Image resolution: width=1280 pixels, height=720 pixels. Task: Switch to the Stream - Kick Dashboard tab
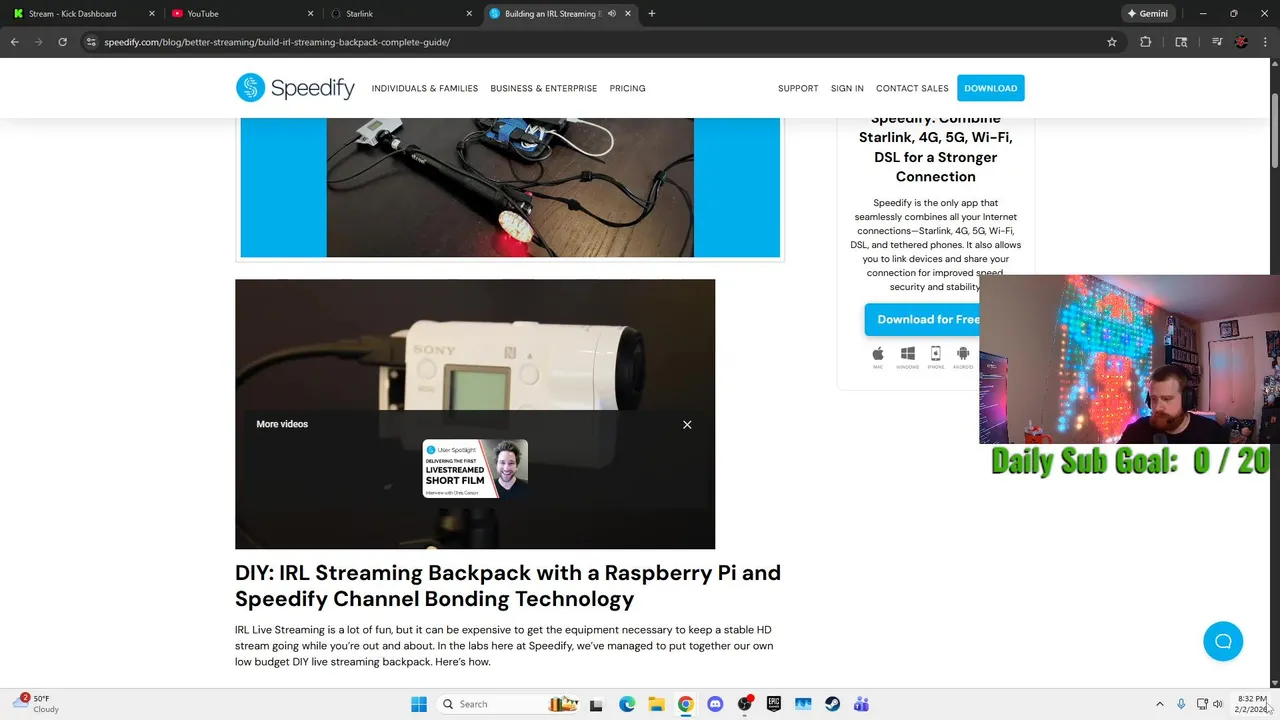(x=72, y=14)
